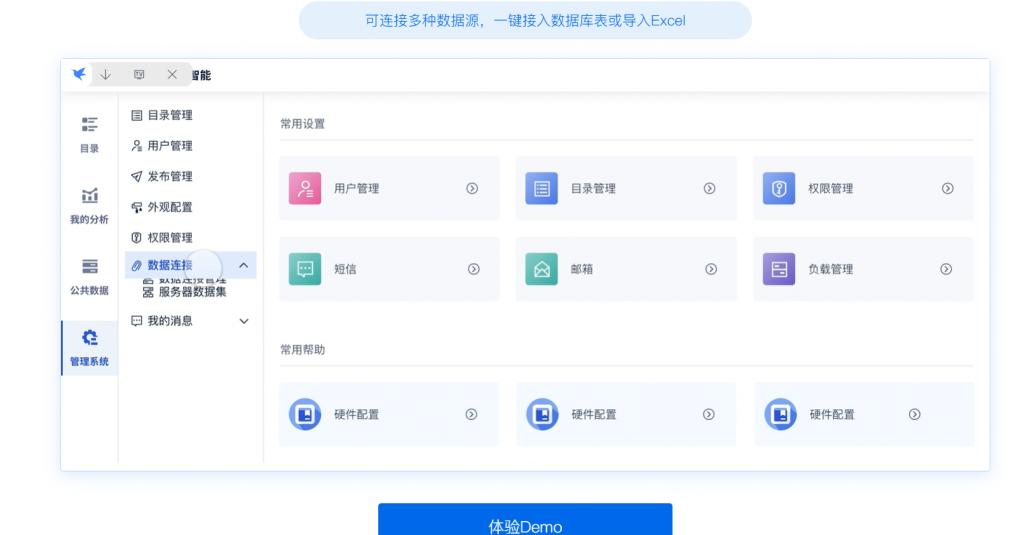The image size is (1024, 535).
Task: Open 服务器数据集 submenu item
Action: pos(191,292)
